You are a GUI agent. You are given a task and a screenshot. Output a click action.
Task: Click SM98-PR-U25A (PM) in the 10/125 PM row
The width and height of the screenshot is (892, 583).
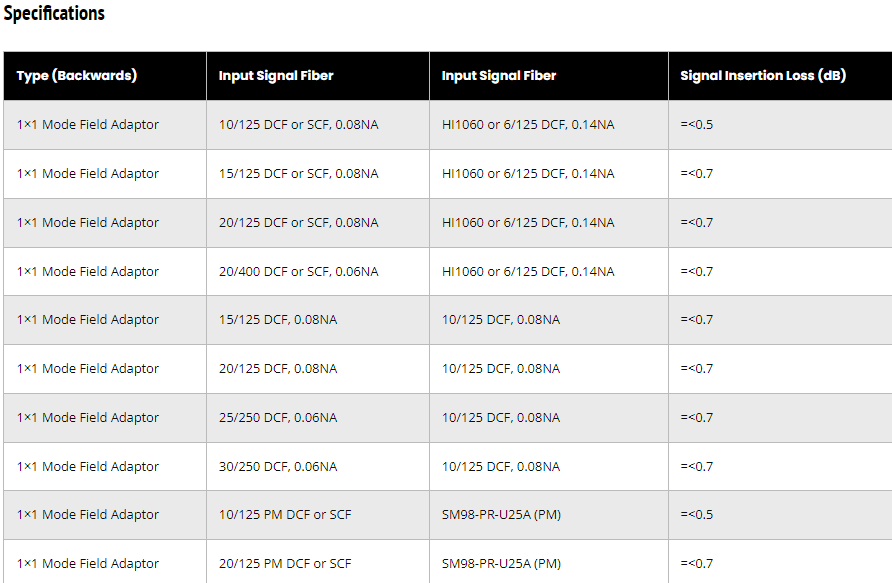click(x=501, y=515)
